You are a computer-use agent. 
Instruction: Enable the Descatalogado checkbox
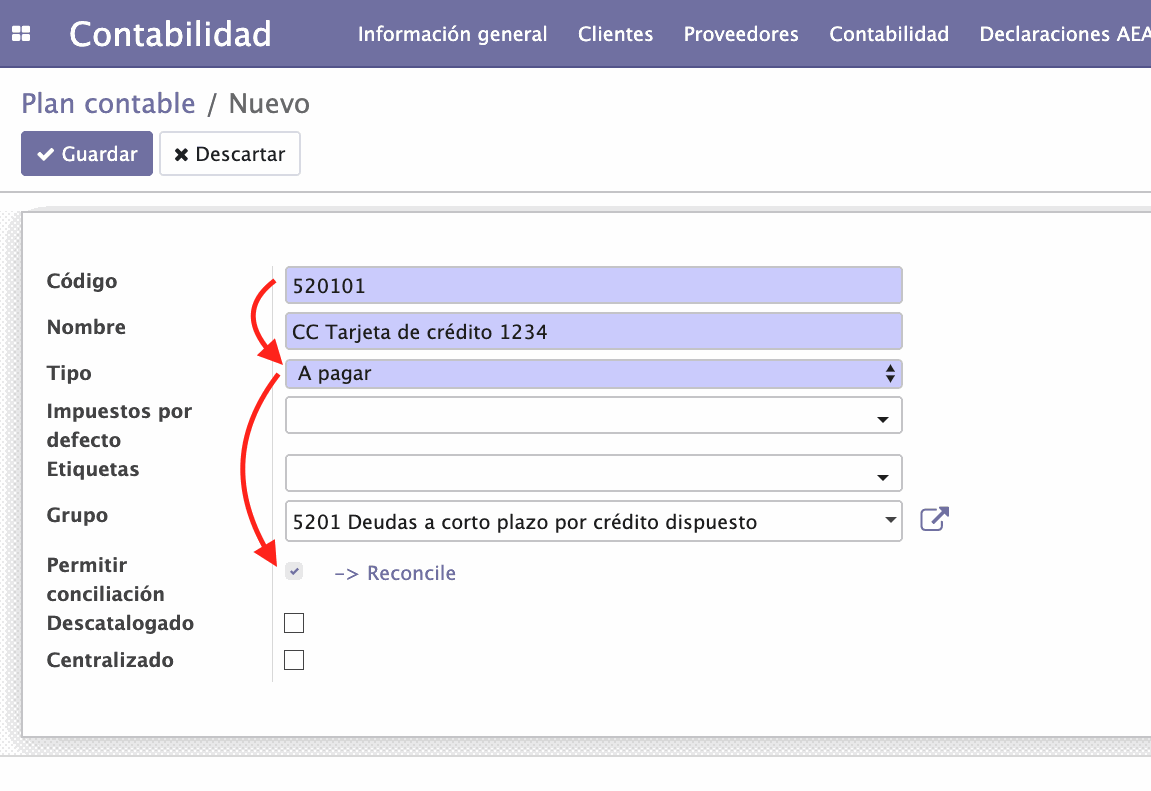pos(294,623)
